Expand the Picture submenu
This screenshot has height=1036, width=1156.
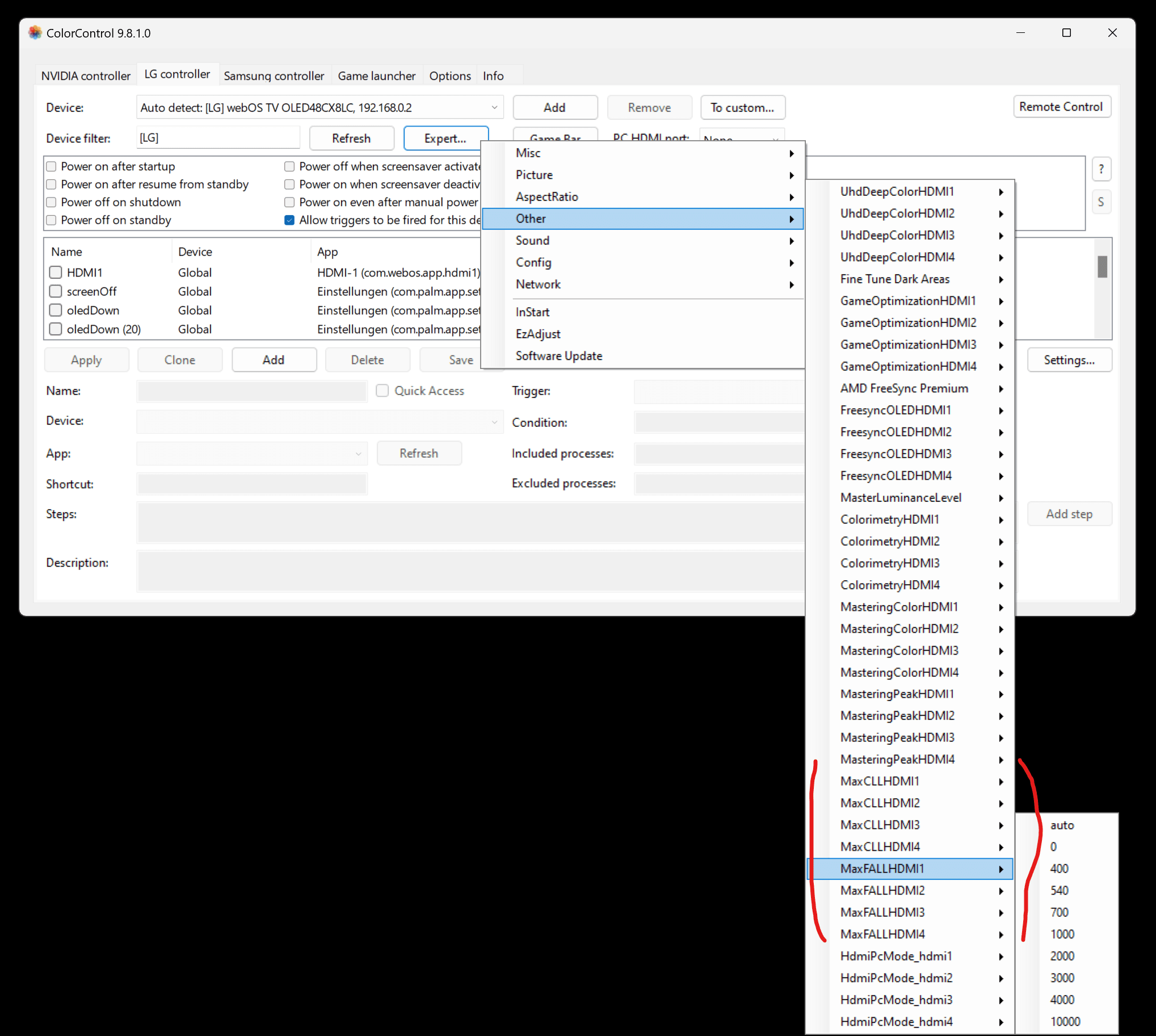643,175
